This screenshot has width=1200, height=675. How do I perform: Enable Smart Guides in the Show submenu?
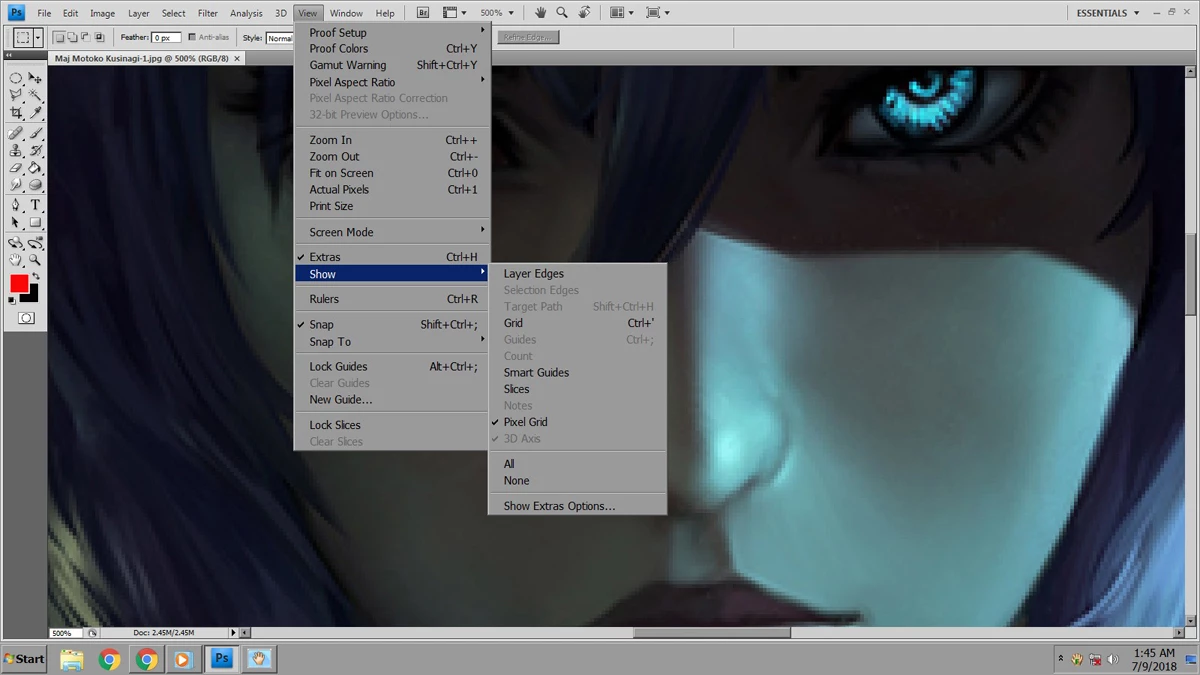pos(577,372)
